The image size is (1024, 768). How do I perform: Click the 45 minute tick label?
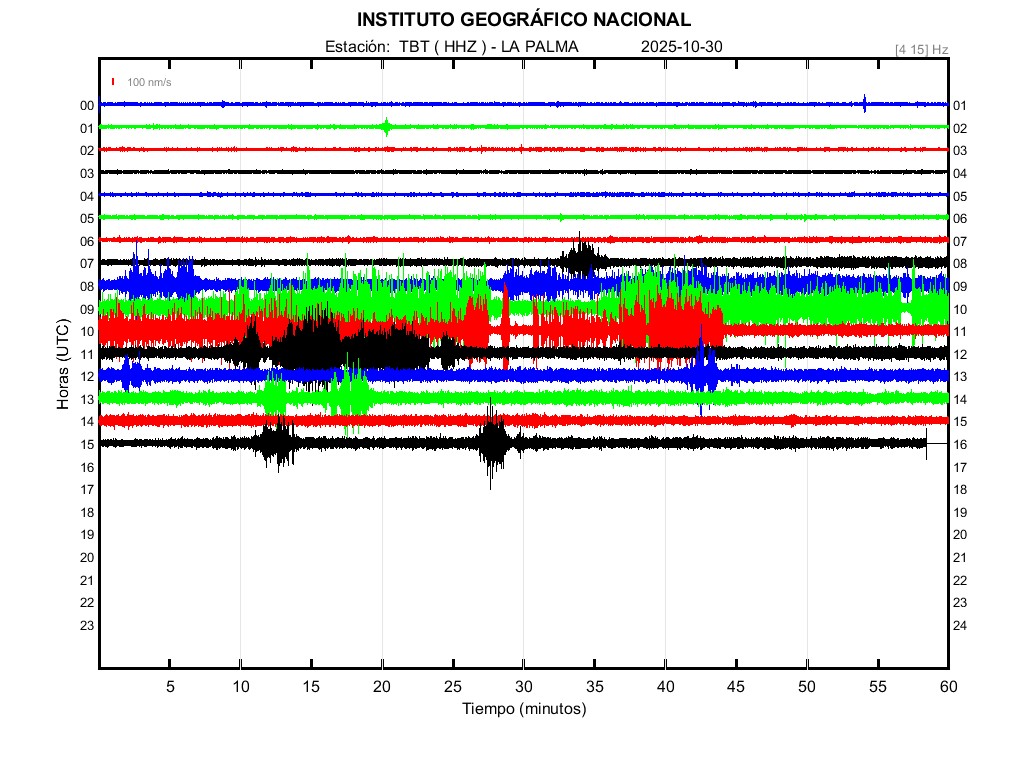click(735, 687)
